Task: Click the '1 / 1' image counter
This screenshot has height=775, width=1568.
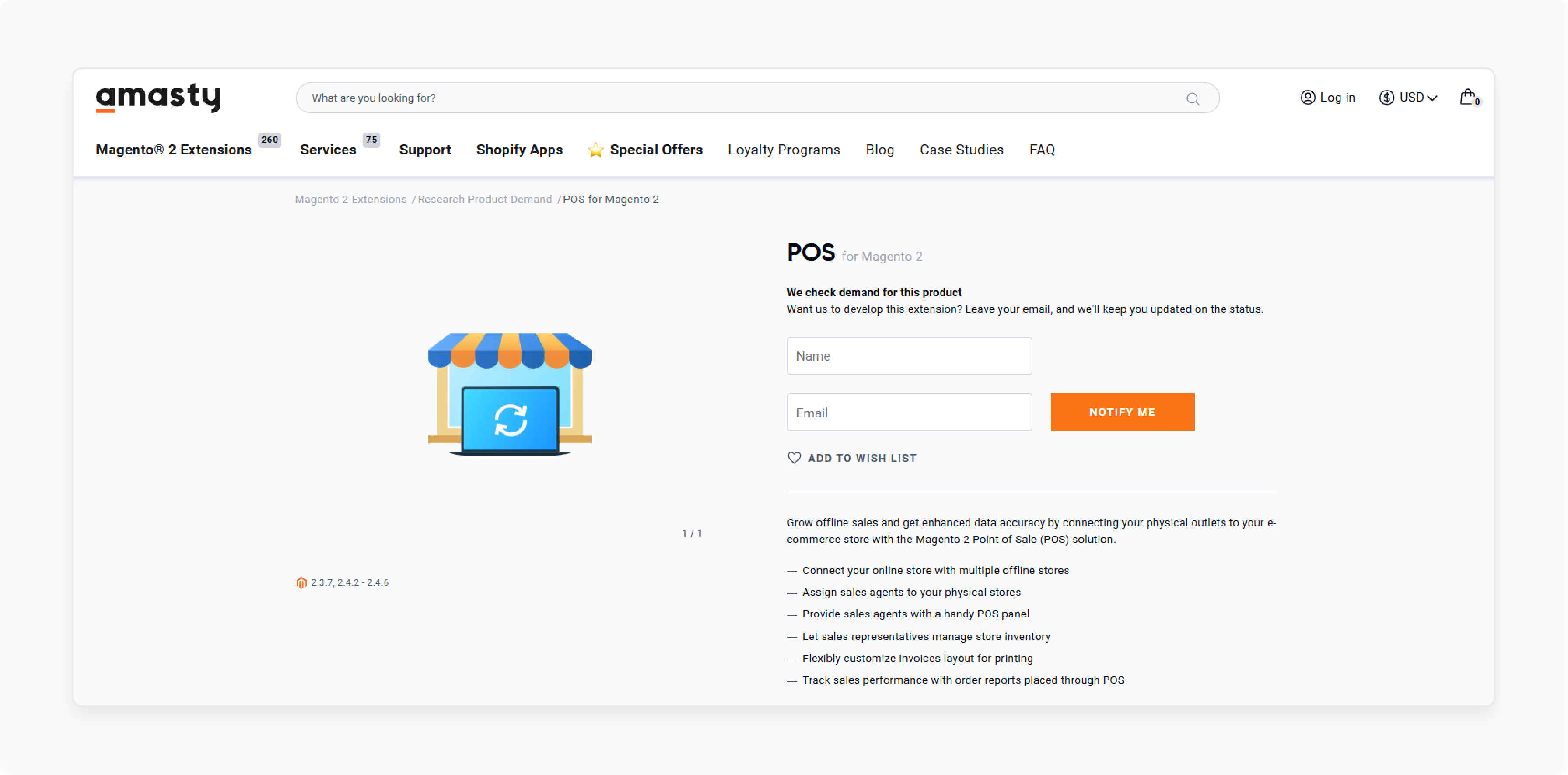Action: click(x=692, y=533)
